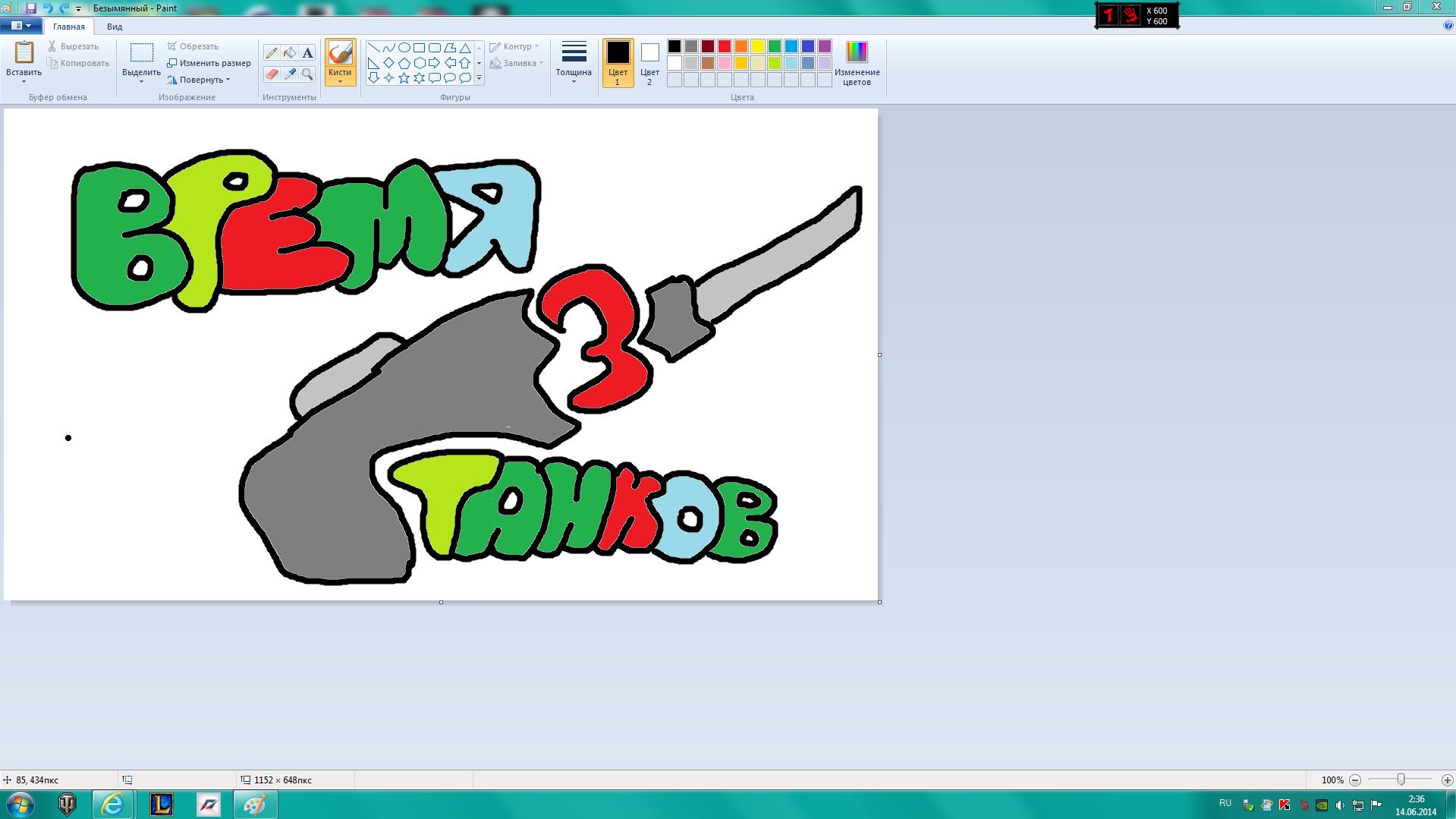Choose the Diamond shape

tap(388, 63)
